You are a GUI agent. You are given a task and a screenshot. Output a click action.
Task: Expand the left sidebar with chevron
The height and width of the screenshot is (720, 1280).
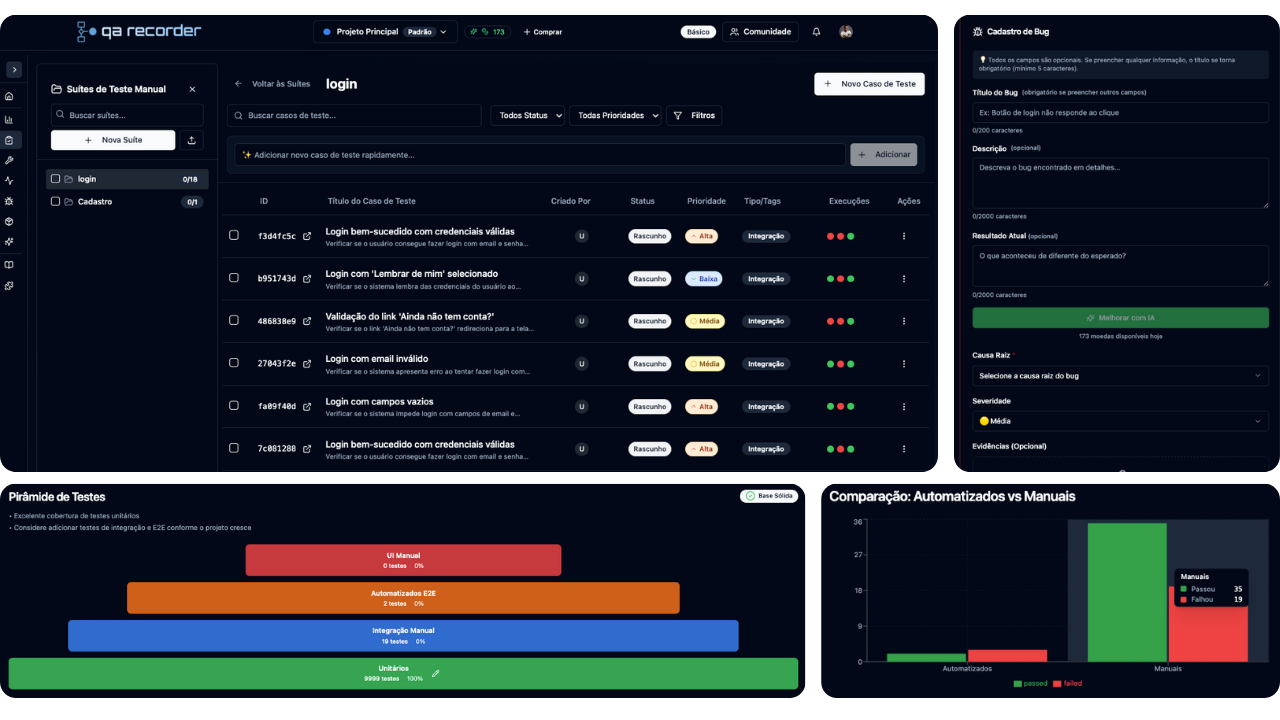(x=14, y=70)
